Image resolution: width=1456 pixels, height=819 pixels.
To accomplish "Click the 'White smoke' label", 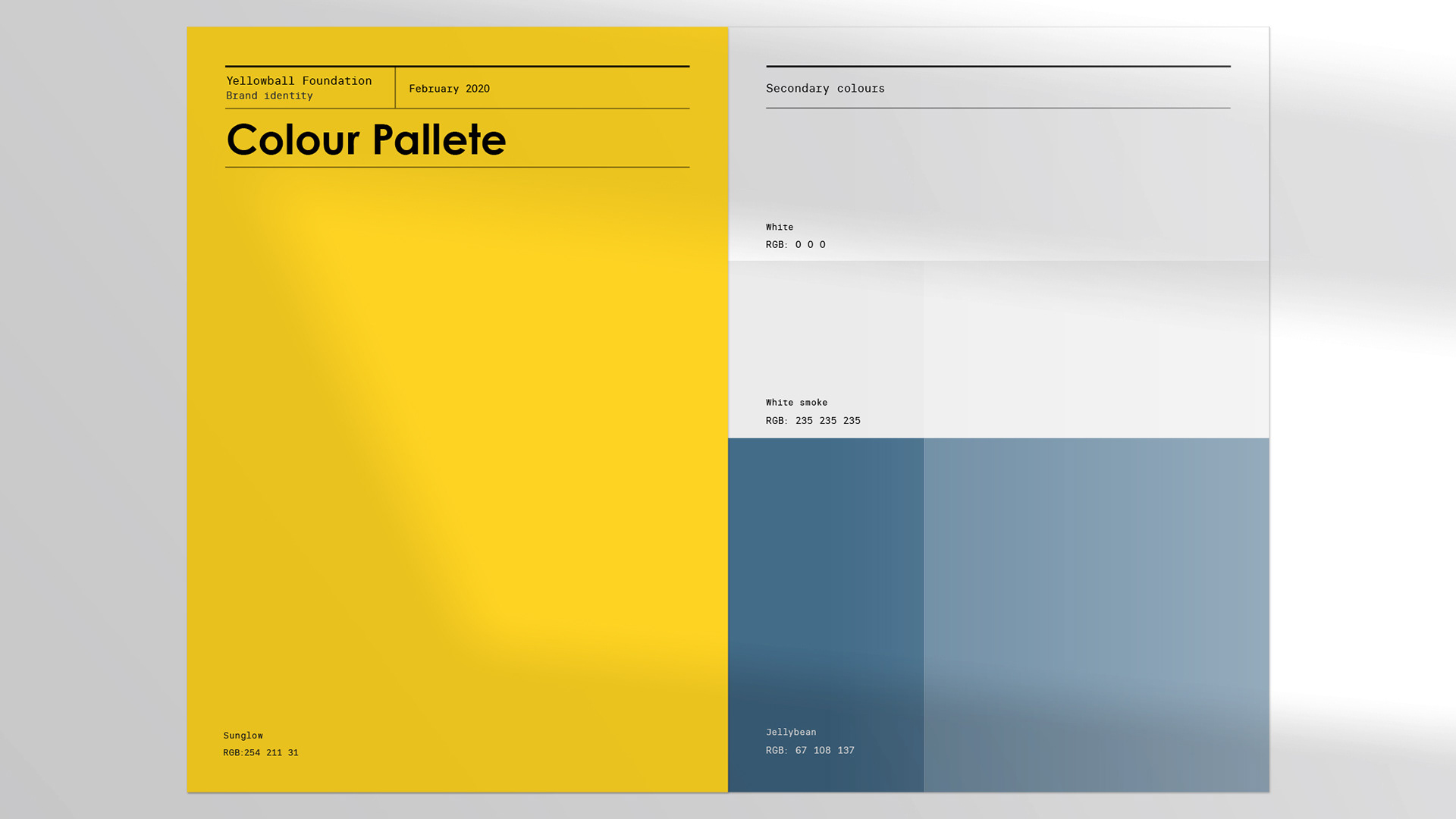I will (796, 403).
